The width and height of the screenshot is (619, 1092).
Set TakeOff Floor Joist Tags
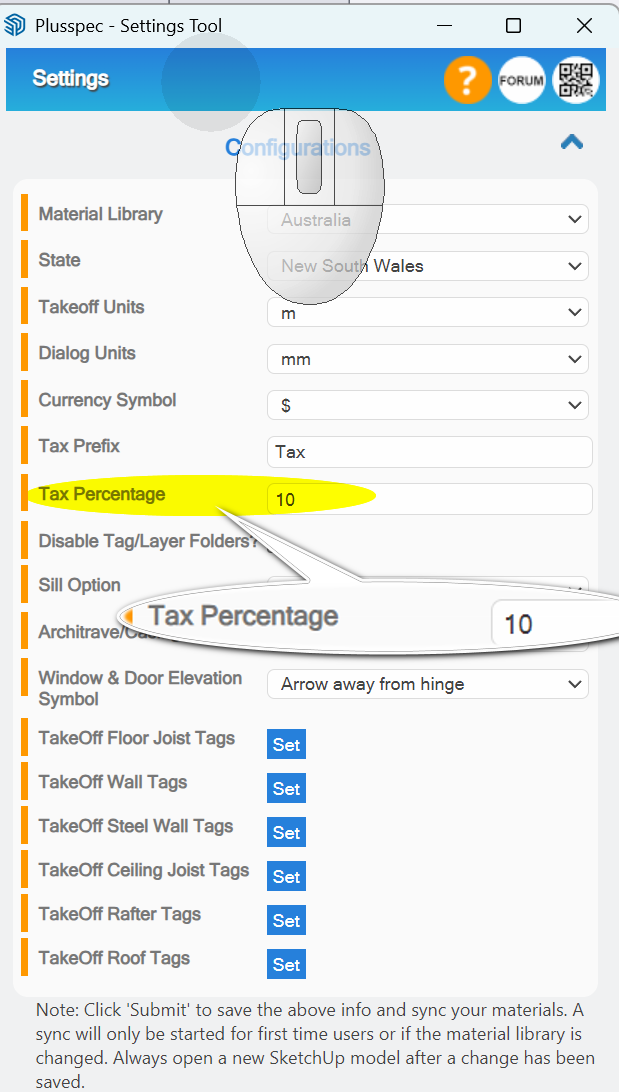286,744
